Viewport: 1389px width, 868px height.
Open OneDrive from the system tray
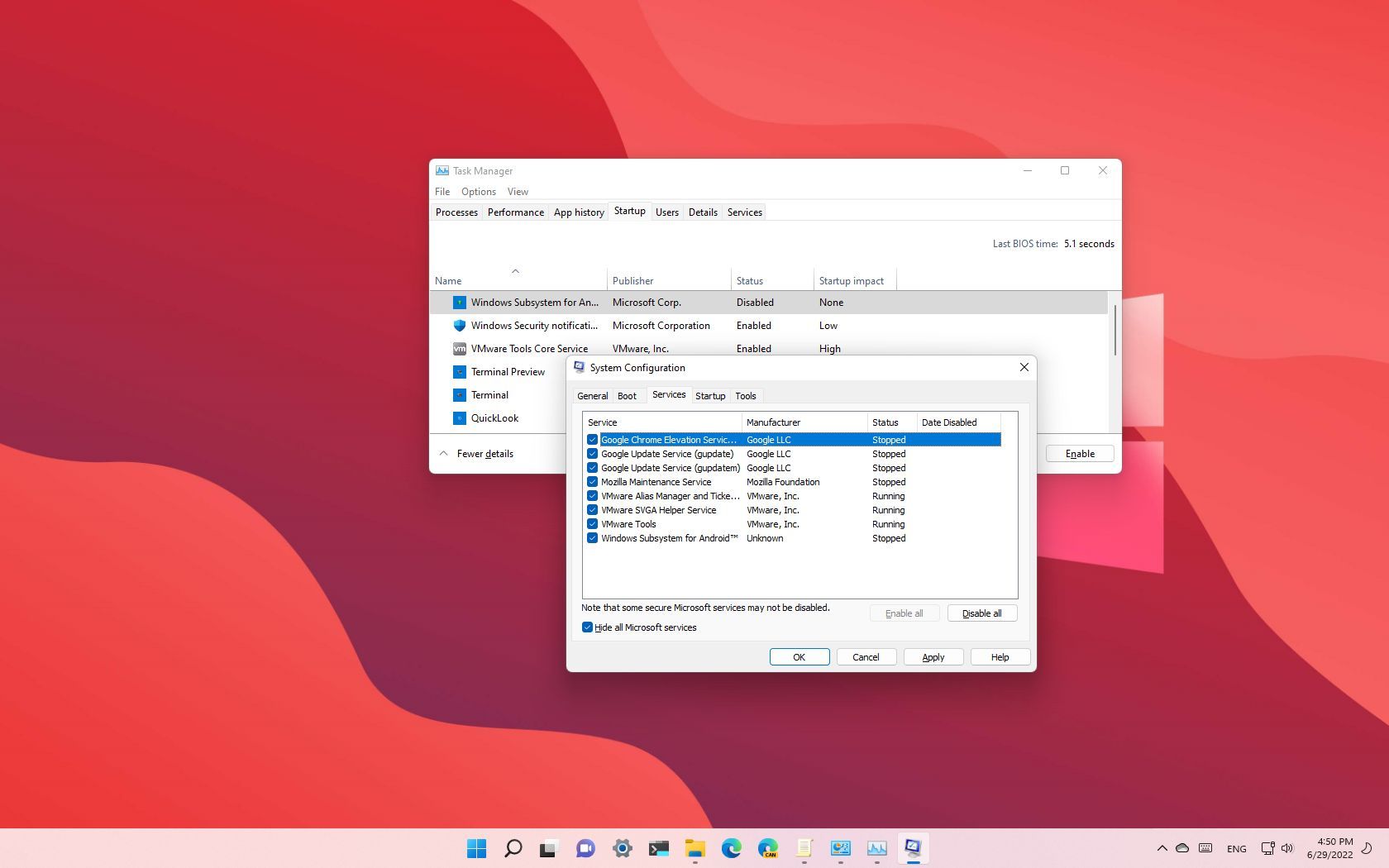[x=1182, y=848]
